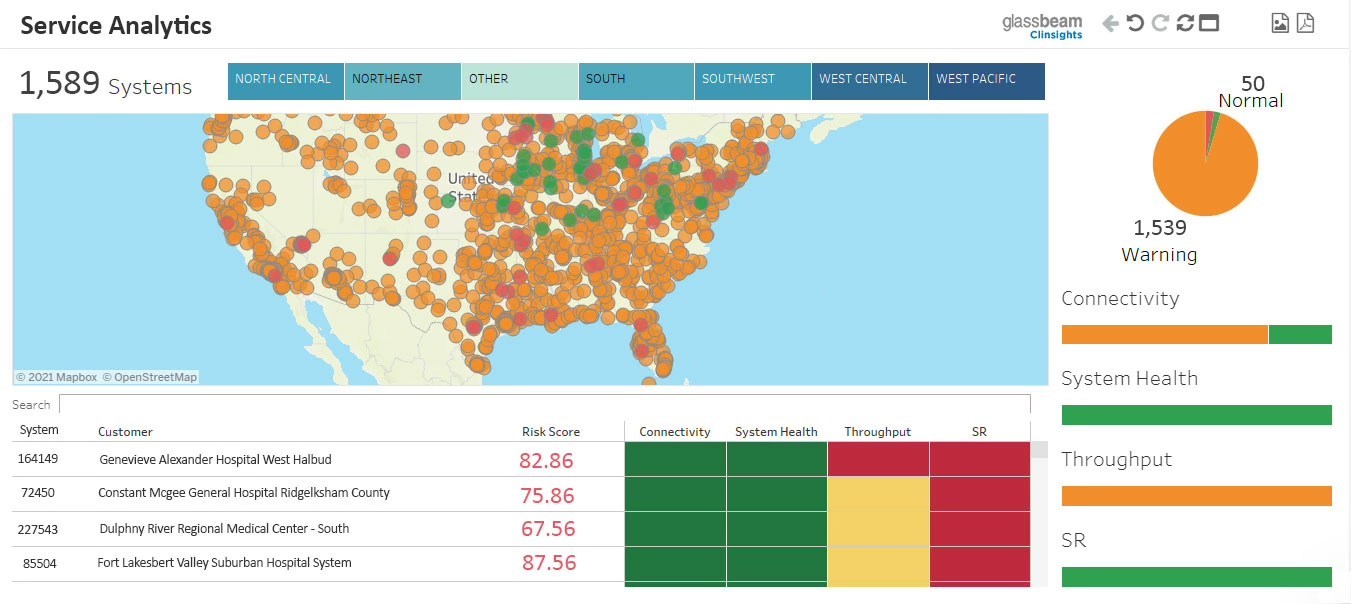Click Constant Mcgee General Hospital Ridgelksham County
Viewport: 1351px width, 604px height.
point(244,493)
